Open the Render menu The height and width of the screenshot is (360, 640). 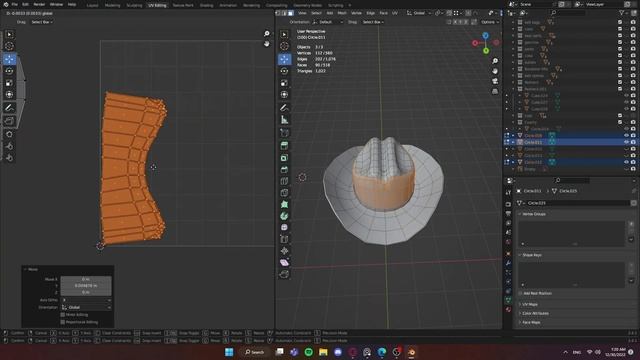pyautogui.click(x=39, y=4)
